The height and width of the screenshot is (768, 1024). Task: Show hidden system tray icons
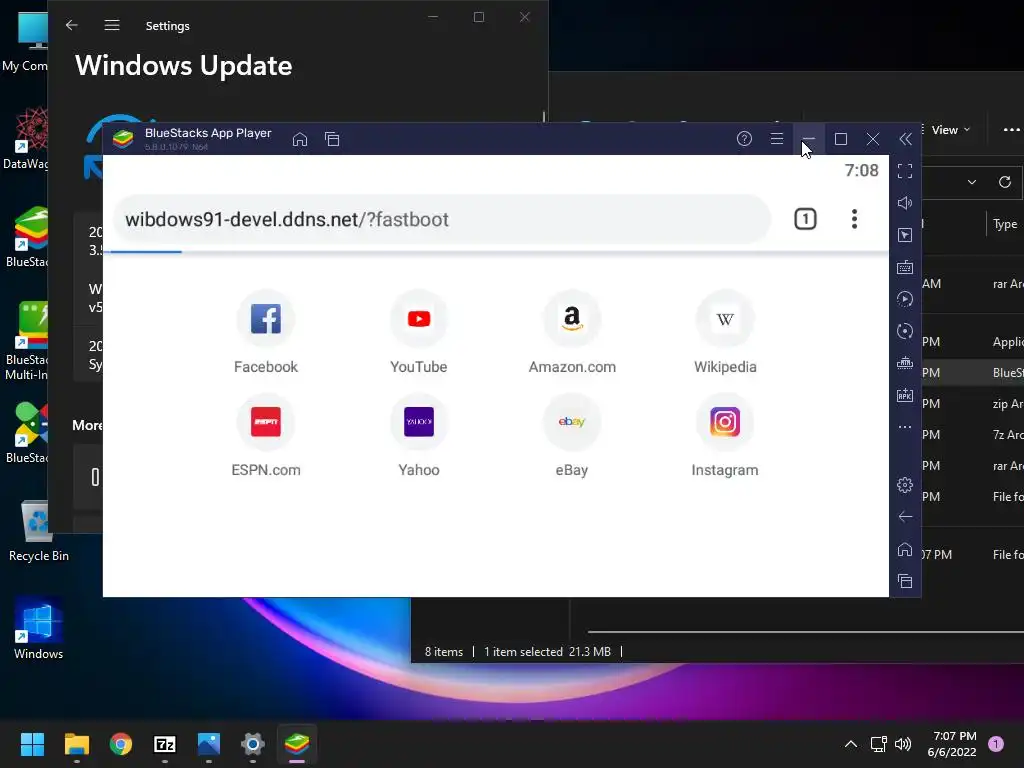pyautogui.click(x=851, y=744)
